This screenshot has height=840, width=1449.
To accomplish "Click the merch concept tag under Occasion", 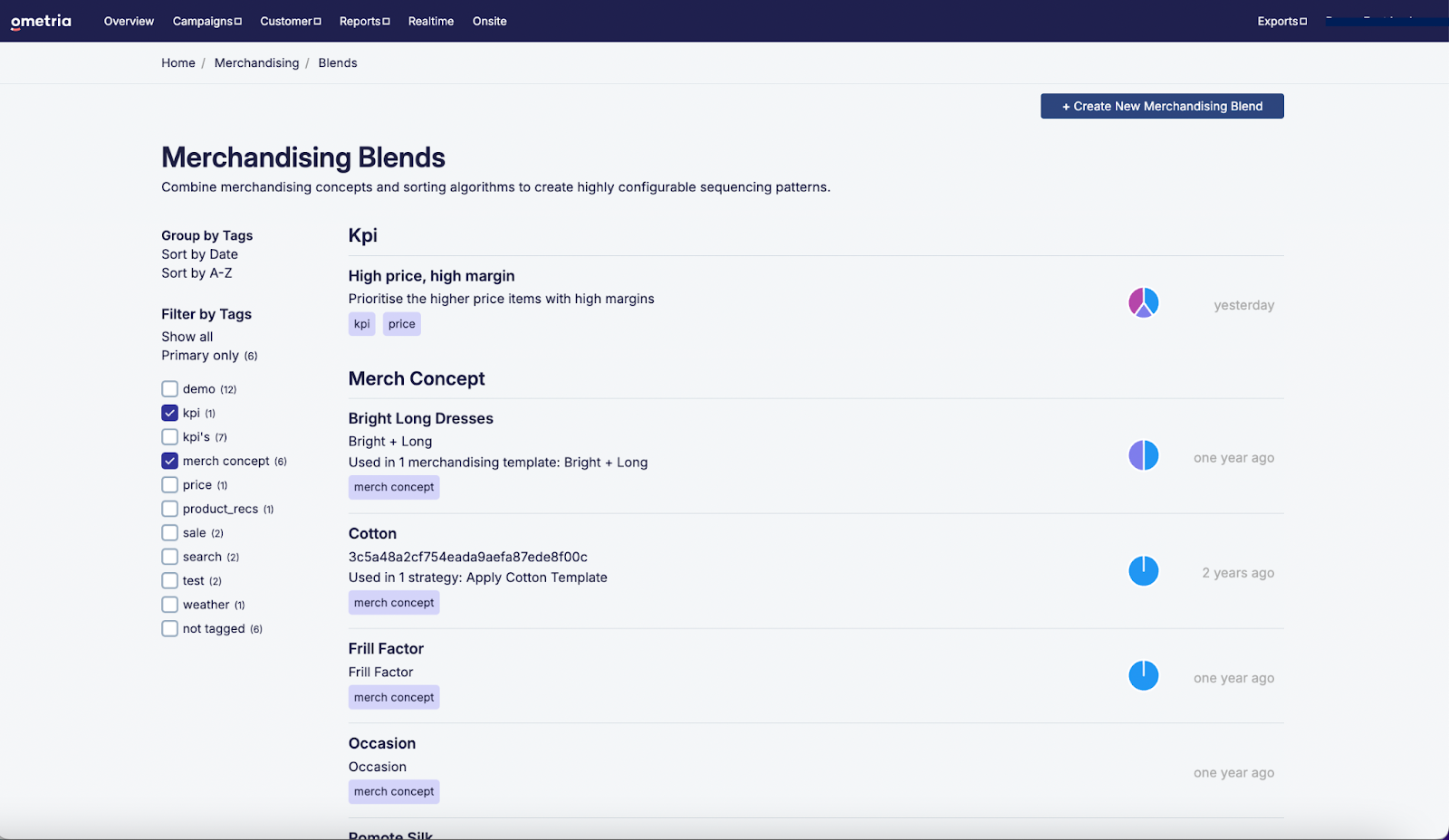I will tap(393, 791).
